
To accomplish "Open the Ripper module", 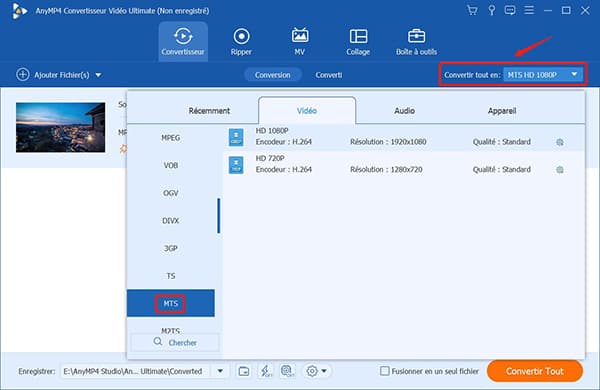I will tap(241, 41).
